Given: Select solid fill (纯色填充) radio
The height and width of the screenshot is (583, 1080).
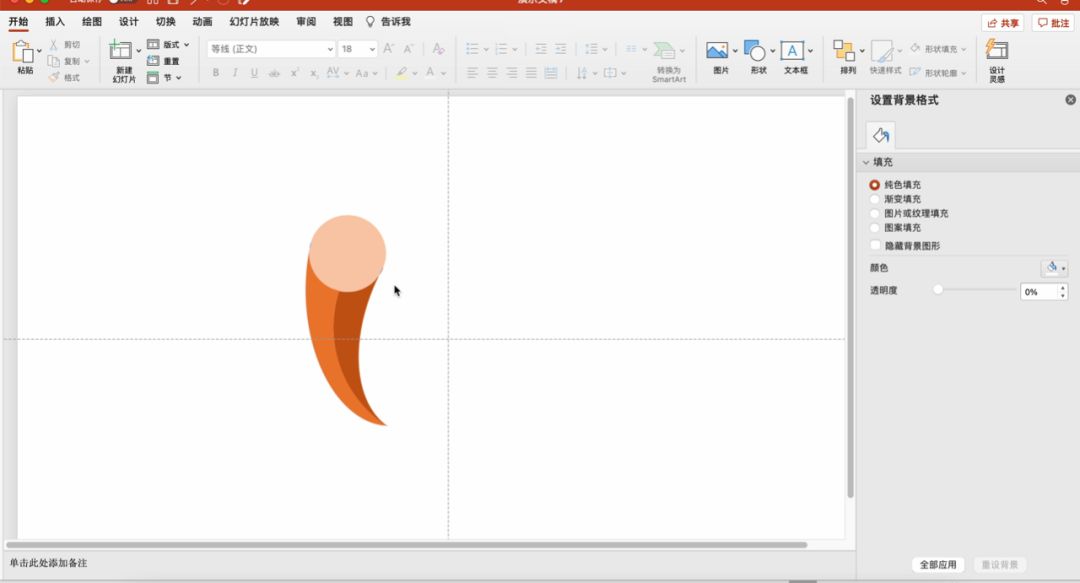Looking at the screenshot, I should 875,185.
